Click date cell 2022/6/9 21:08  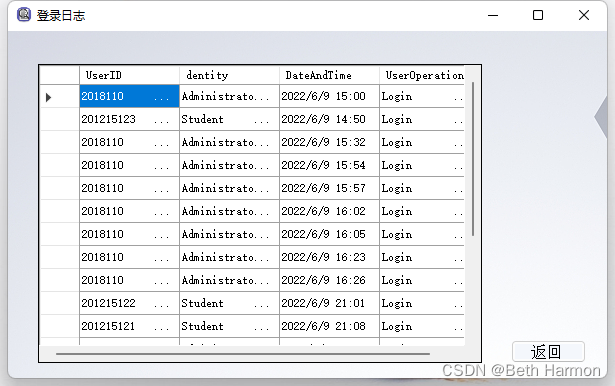click(329, 326)
